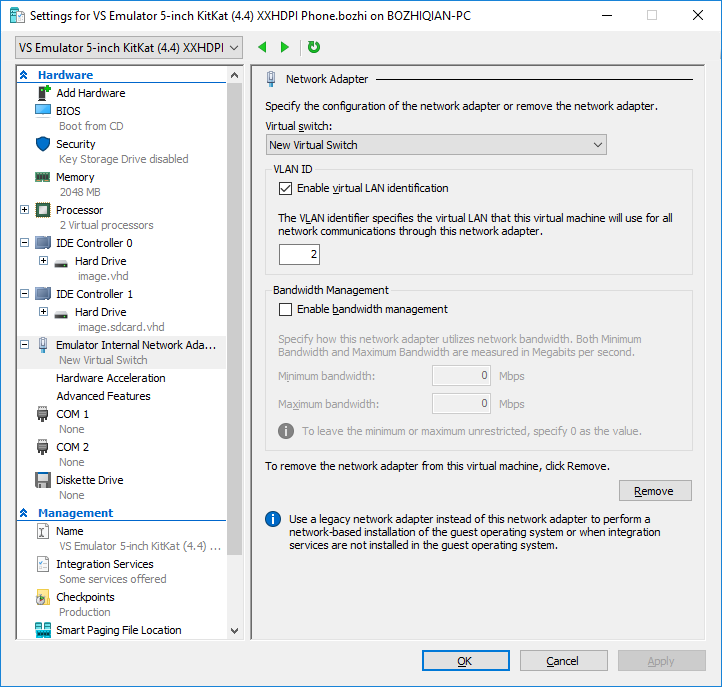Select the Name icon under Management
This screenshot has width=722, height=687.
point(43,531)
